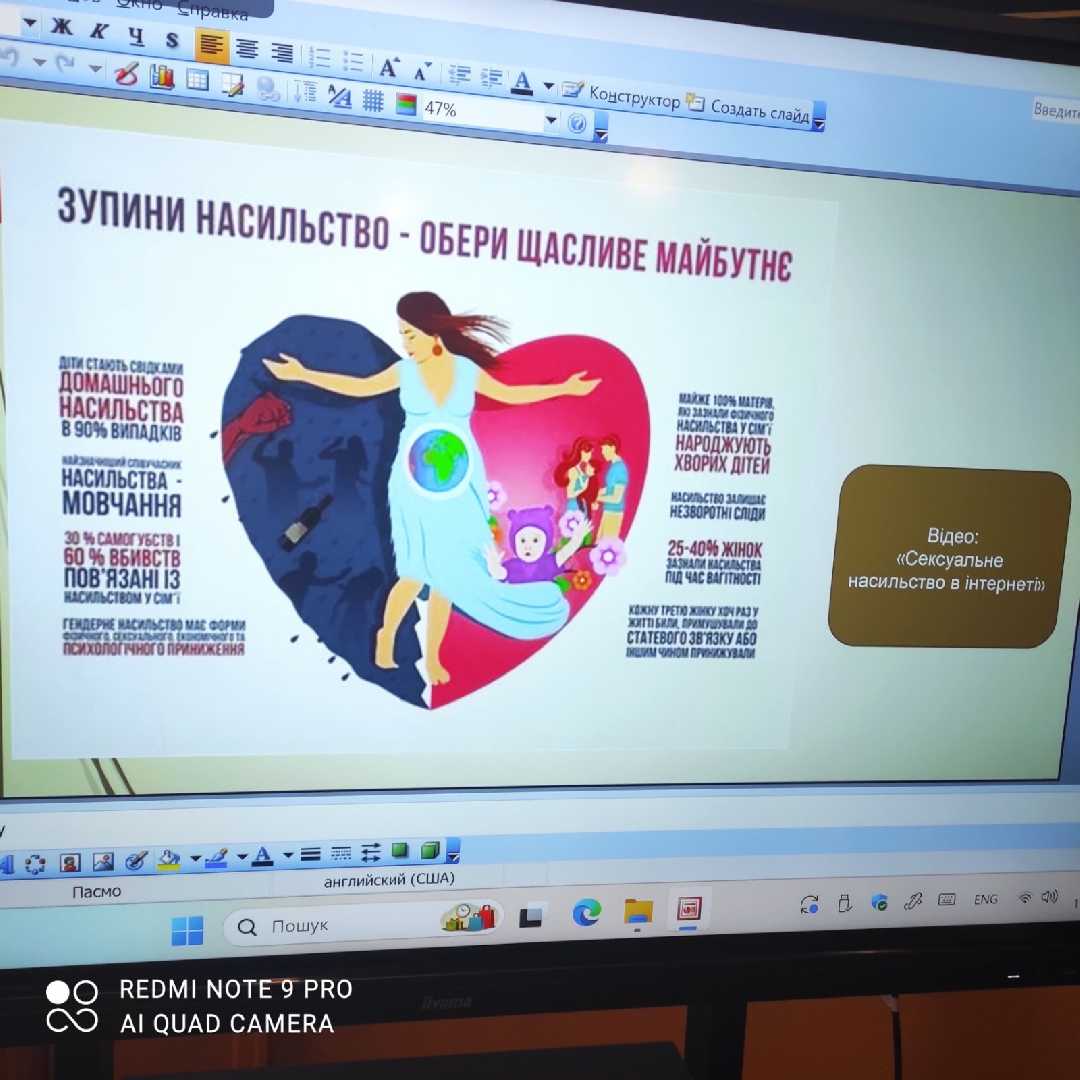Click the insert table icon
Screen dimensions: 1080x1080
pyautogui.click(x=198, y=80)
